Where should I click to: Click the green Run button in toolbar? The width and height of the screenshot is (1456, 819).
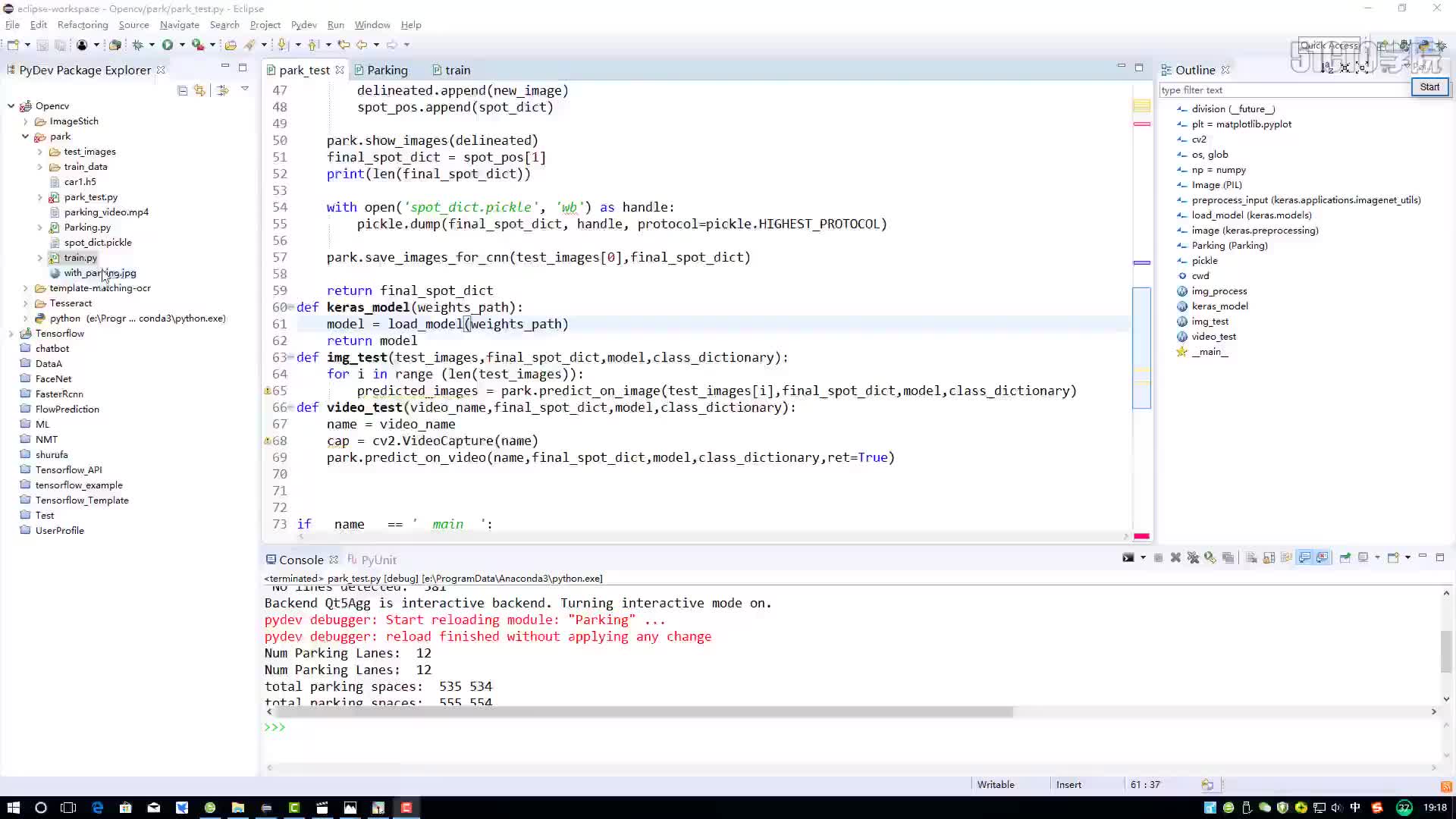[x=168, y=45]
